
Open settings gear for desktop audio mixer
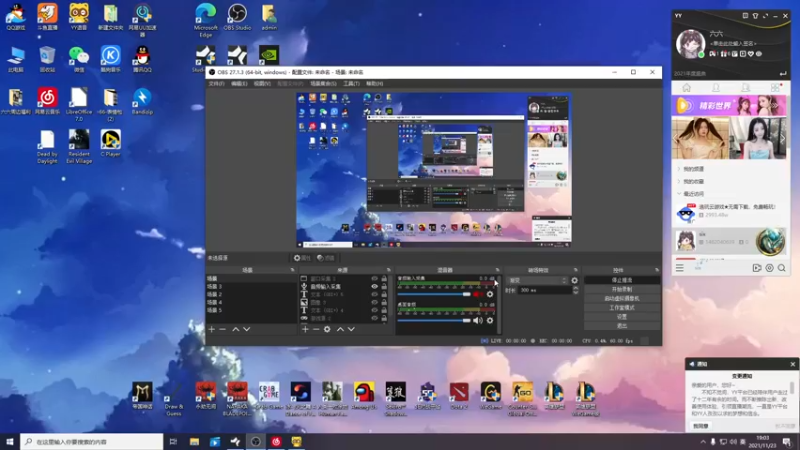(490, 320)
